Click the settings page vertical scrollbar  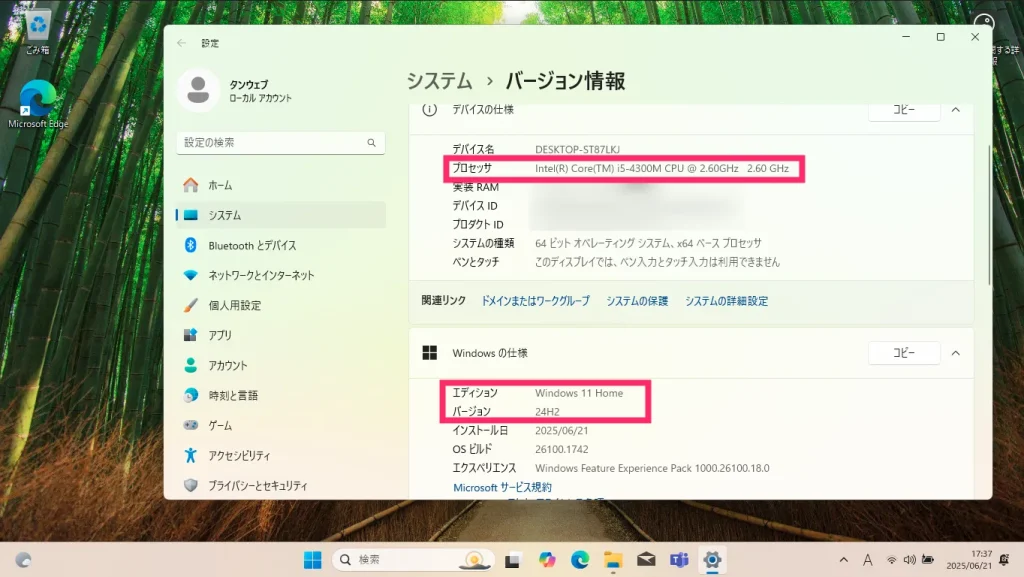click(x=989, y=215)
